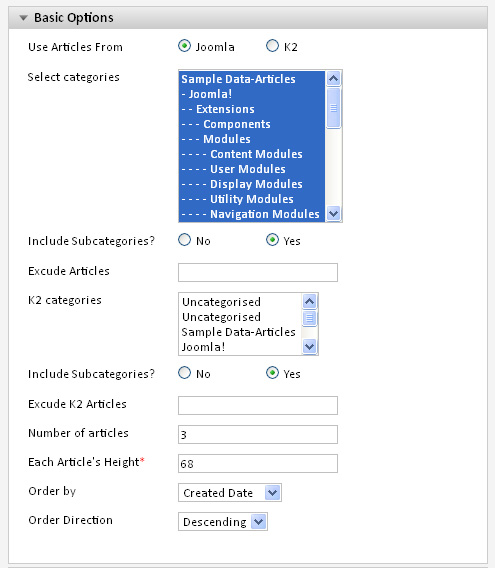Click scroll-down arrow in K2 categories list
The width and height of the screenshot is (495, 568).
point(309,347)
